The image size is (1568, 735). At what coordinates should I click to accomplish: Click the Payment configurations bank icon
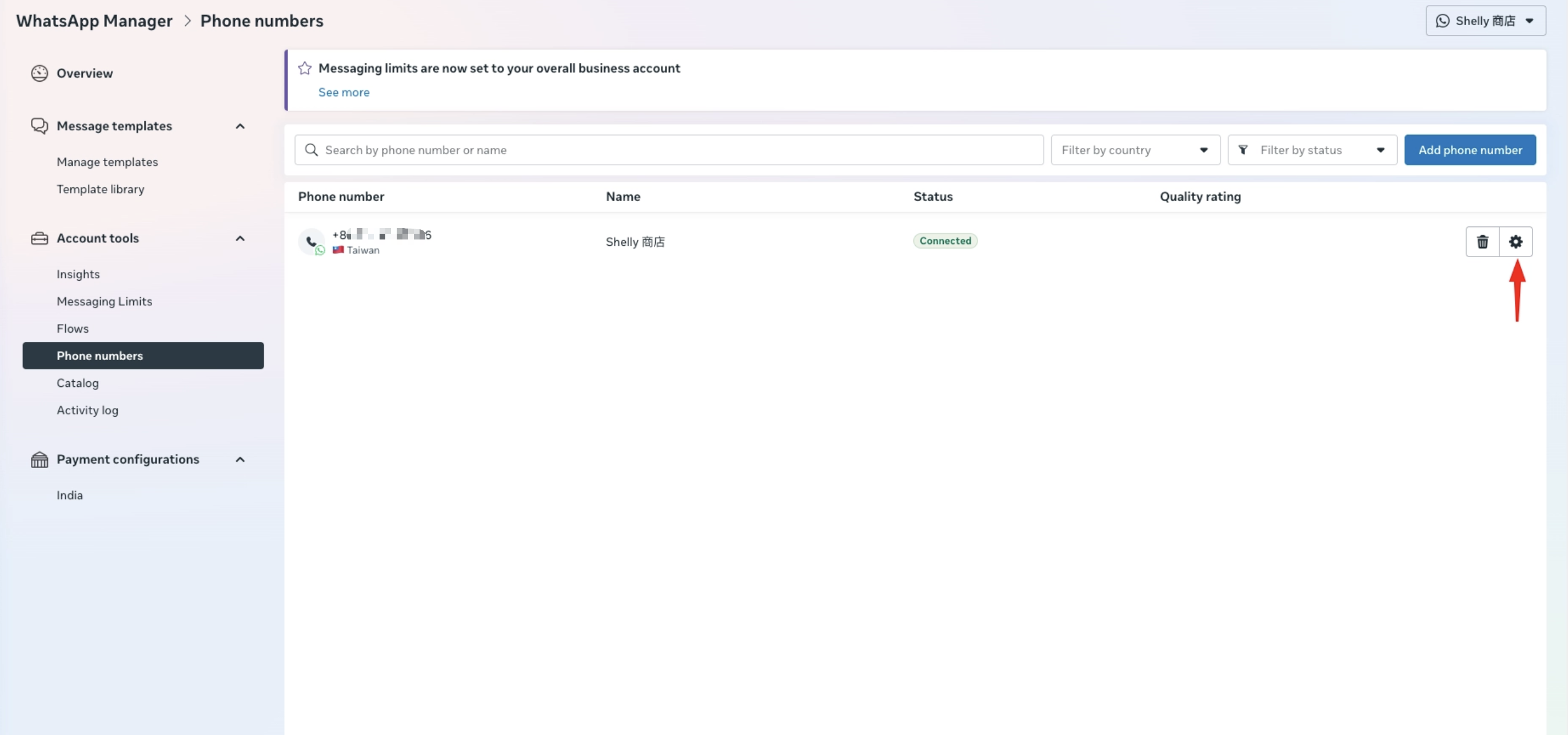[39, 460]
